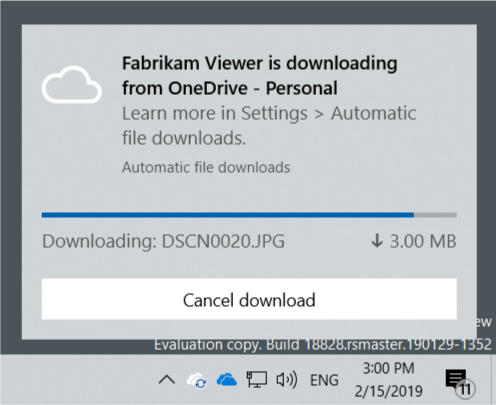Expand hidden system tray icons chevron
Screen dimensions: 496x405
tap(167, 380)
